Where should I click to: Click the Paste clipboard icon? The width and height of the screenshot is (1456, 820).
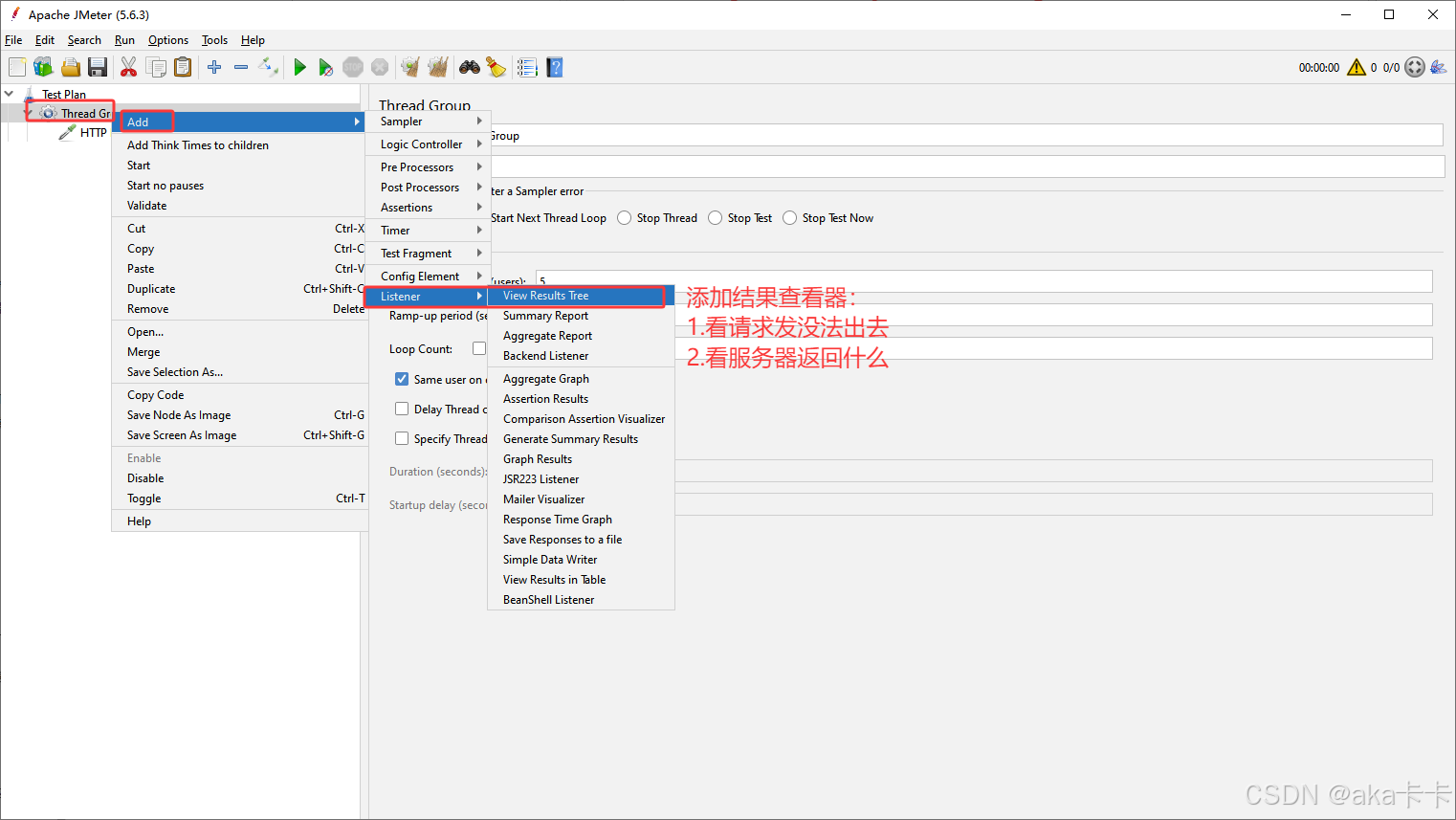tap(182, 67)
